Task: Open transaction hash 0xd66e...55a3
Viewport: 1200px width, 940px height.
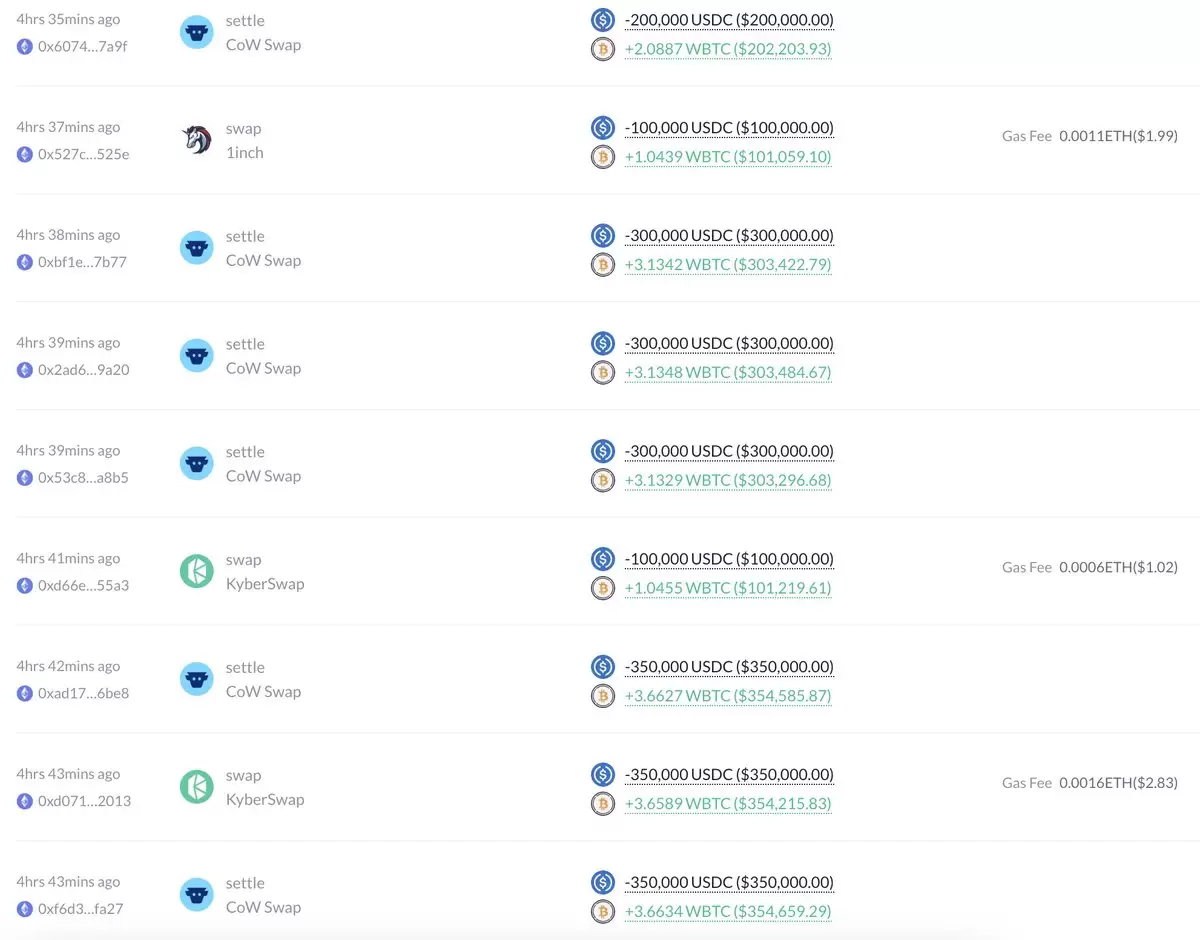Action: [x=83, y=586]
